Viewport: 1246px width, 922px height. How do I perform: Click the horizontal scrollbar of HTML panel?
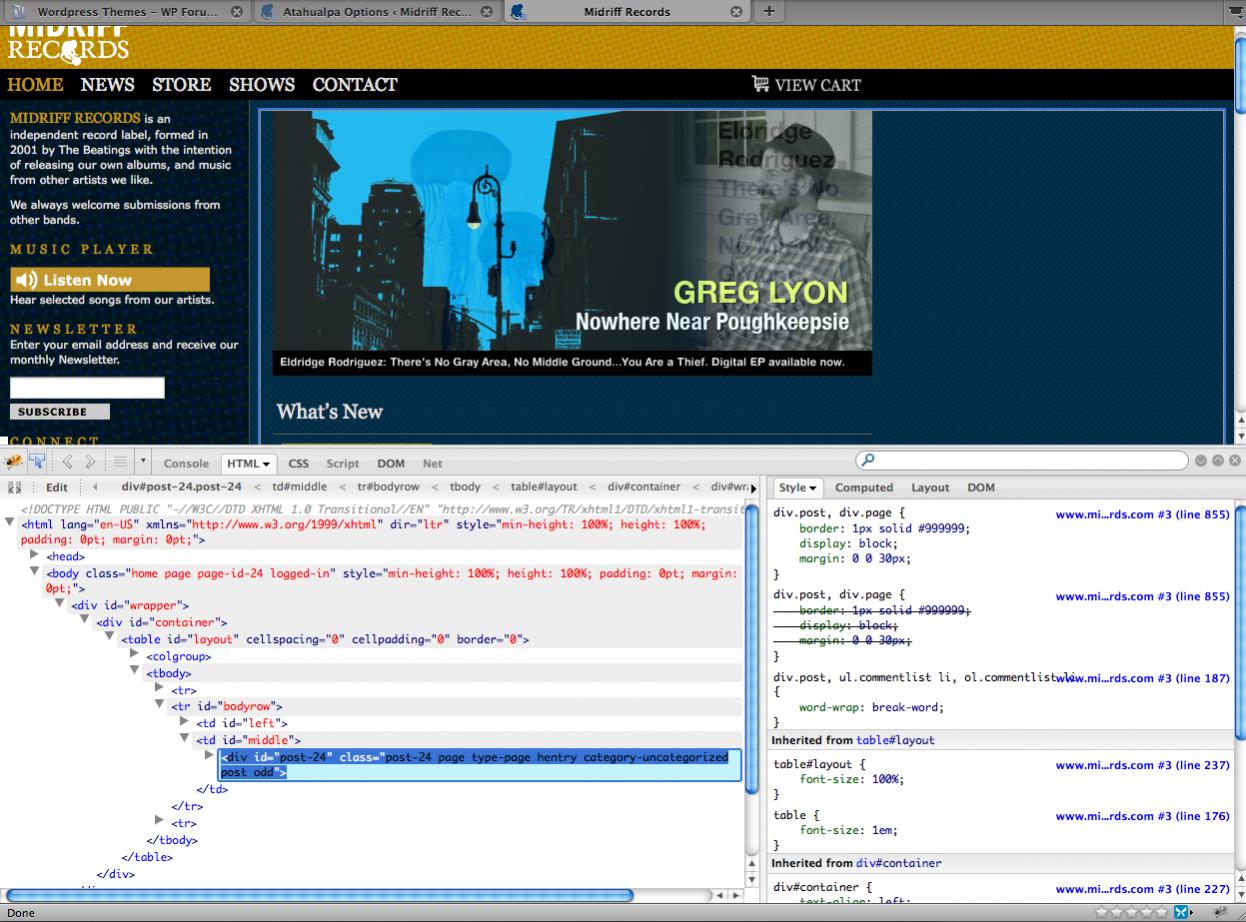coord(318,895)
